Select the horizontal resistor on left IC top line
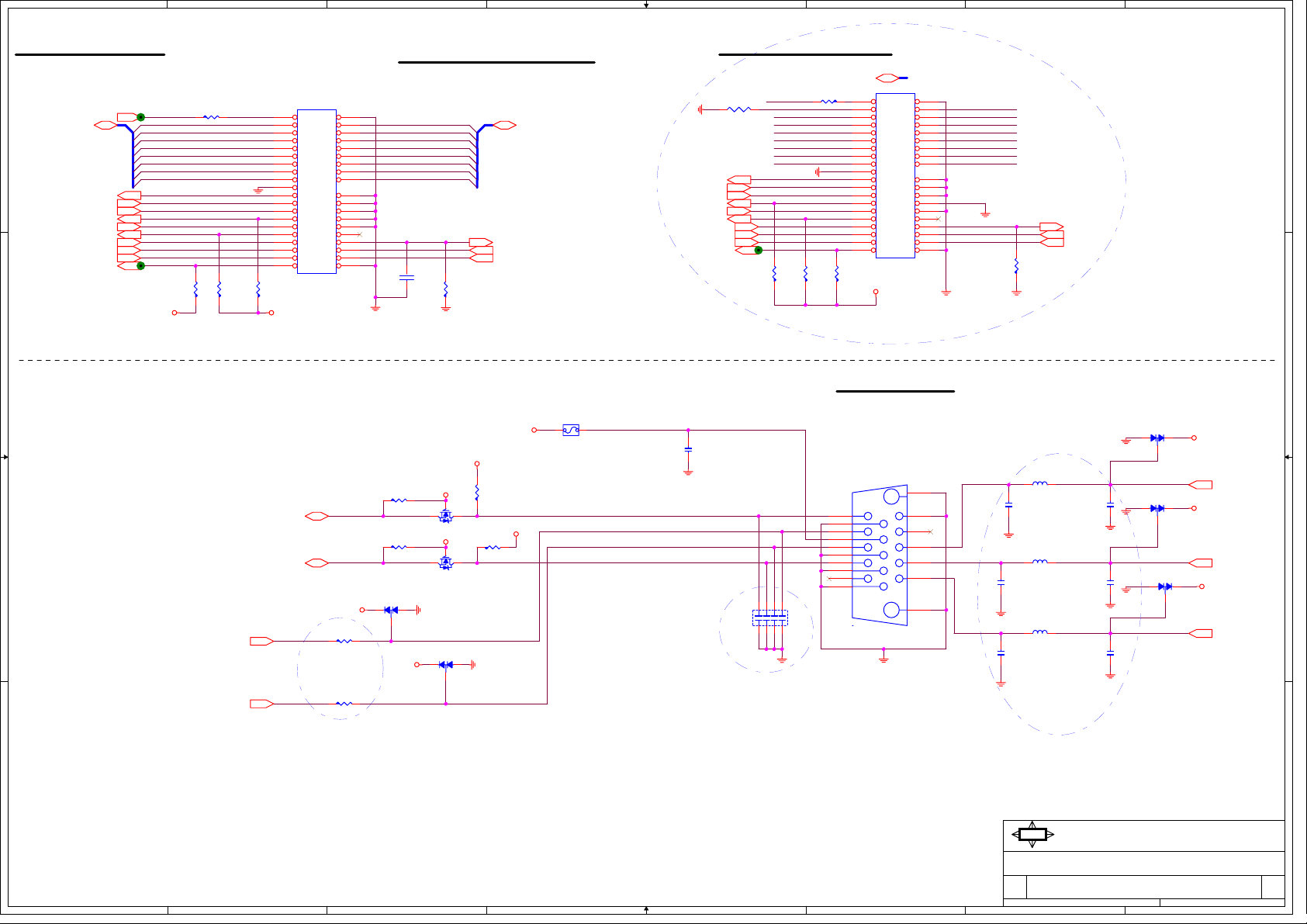The height and width of the screenshot is (924, 1307). (211, 117)
